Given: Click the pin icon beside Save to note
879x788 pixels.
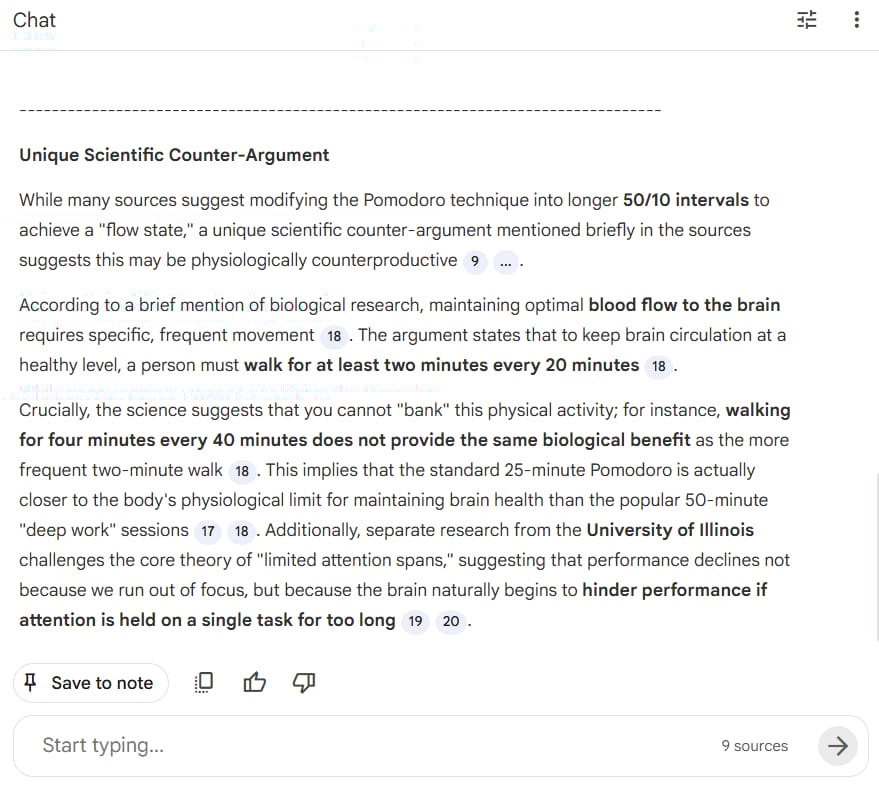Looking at the screenshot, I should tap(29, 682).
